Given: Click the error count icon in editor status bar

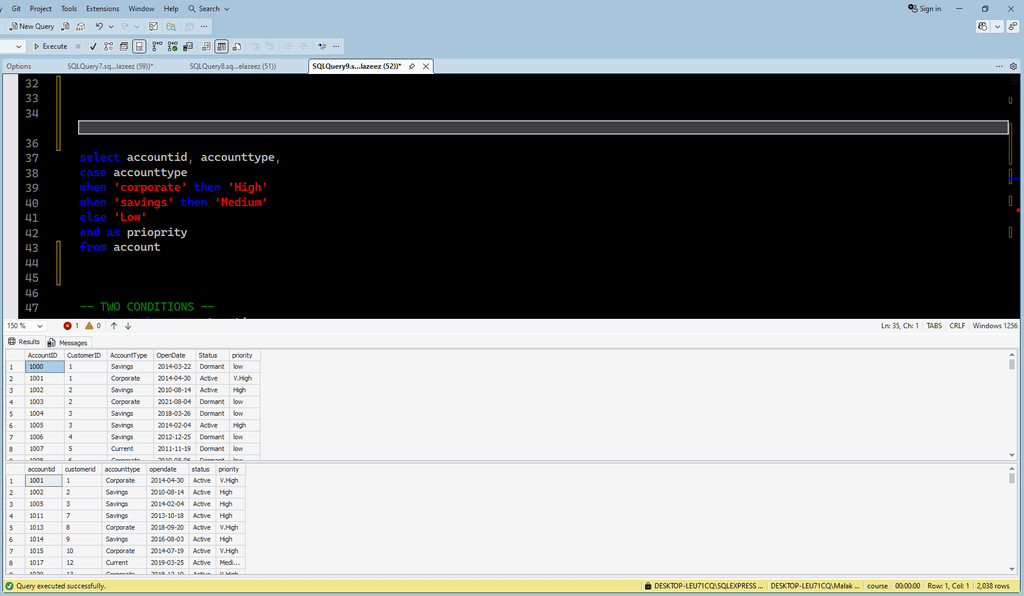Looking at the screenshot, I should click(69, 326).
